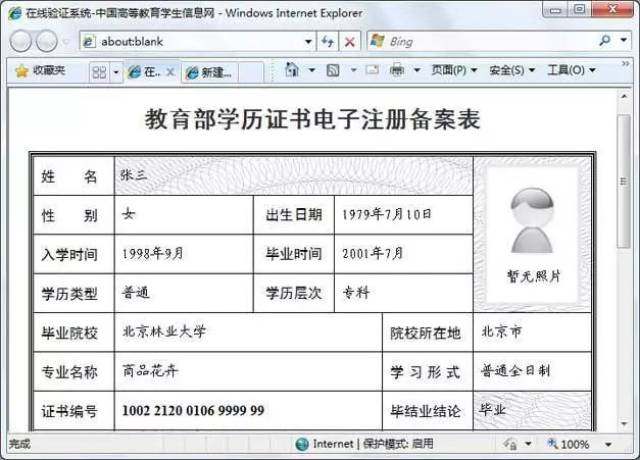This screenshot has height=460, width=640.
Task: Click the 暂无照片 placeholder photo
Action: click(532, 235)
